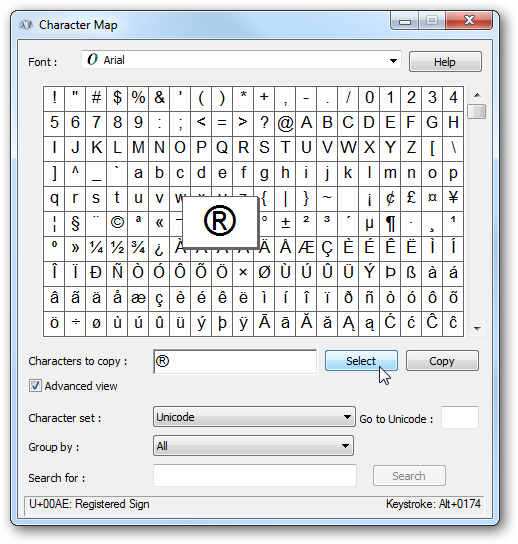The image size is (518, 544).
Task: Select the one-half ½ fraction
Action: [117, 248]
